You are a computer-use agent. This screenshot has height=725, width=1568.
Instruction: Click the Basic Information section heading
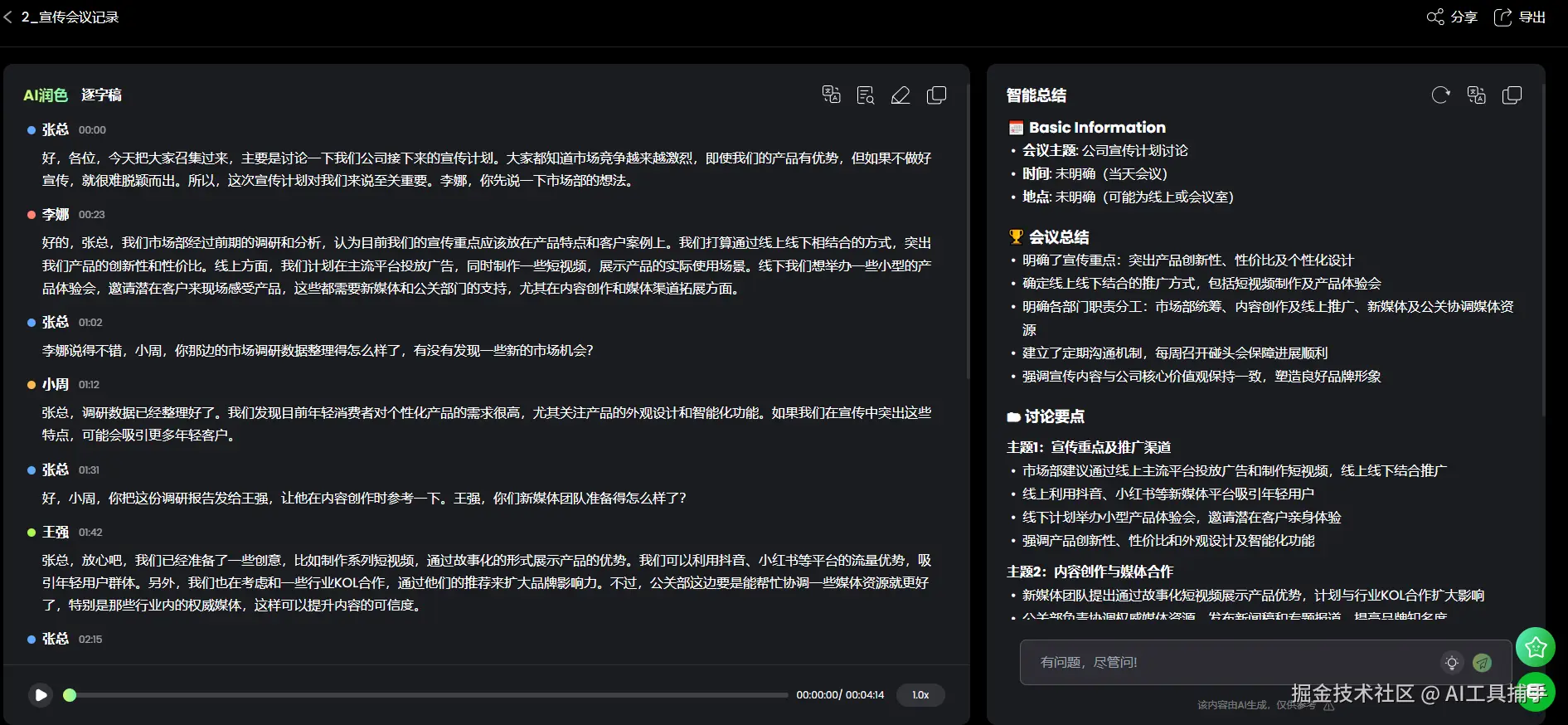1097,128
